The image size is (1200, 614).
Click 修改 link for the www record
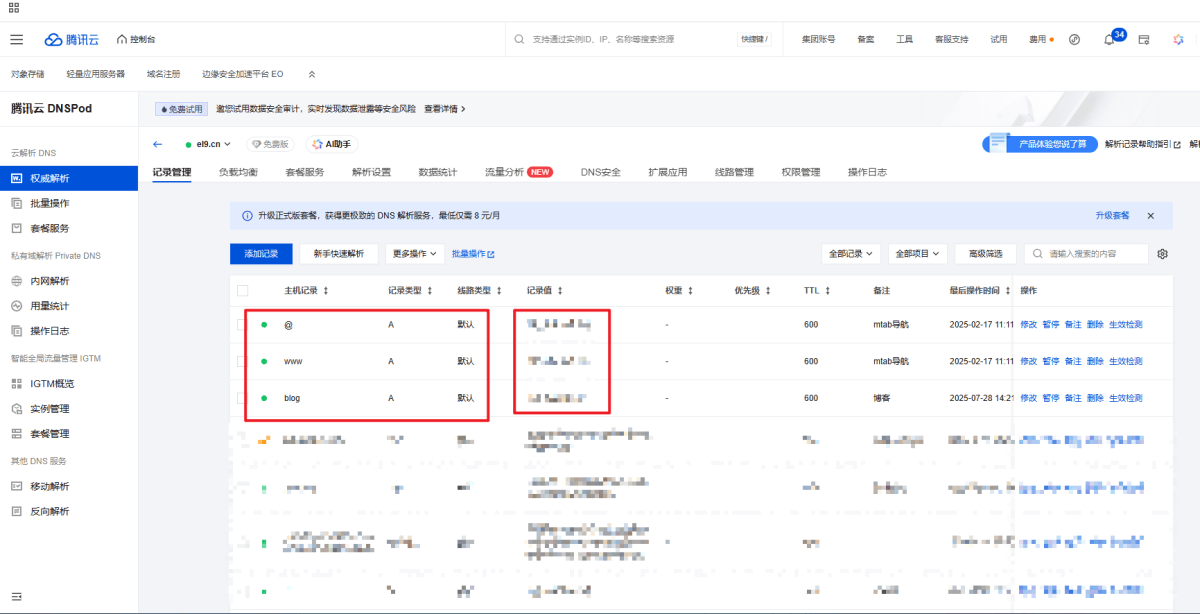(1028, 361)
